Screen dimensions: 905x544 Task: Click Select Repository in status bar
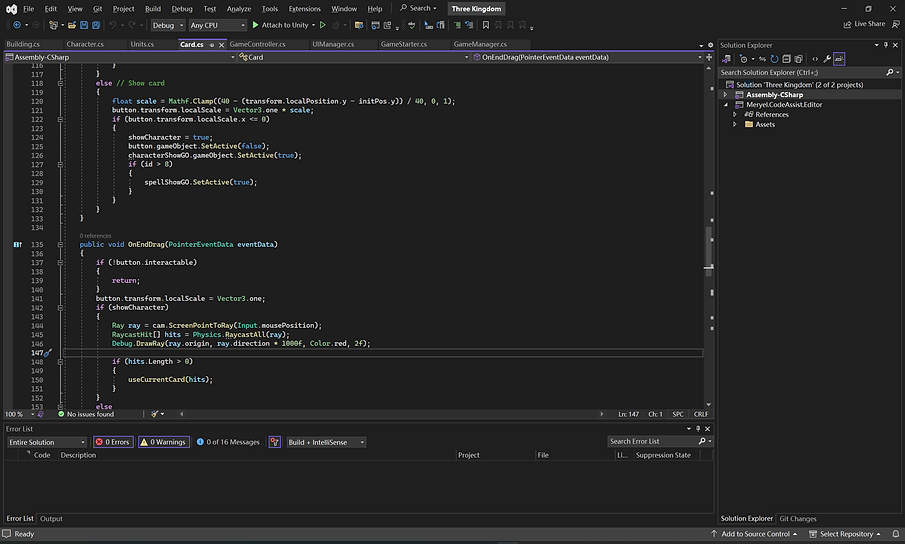(845, 534)
